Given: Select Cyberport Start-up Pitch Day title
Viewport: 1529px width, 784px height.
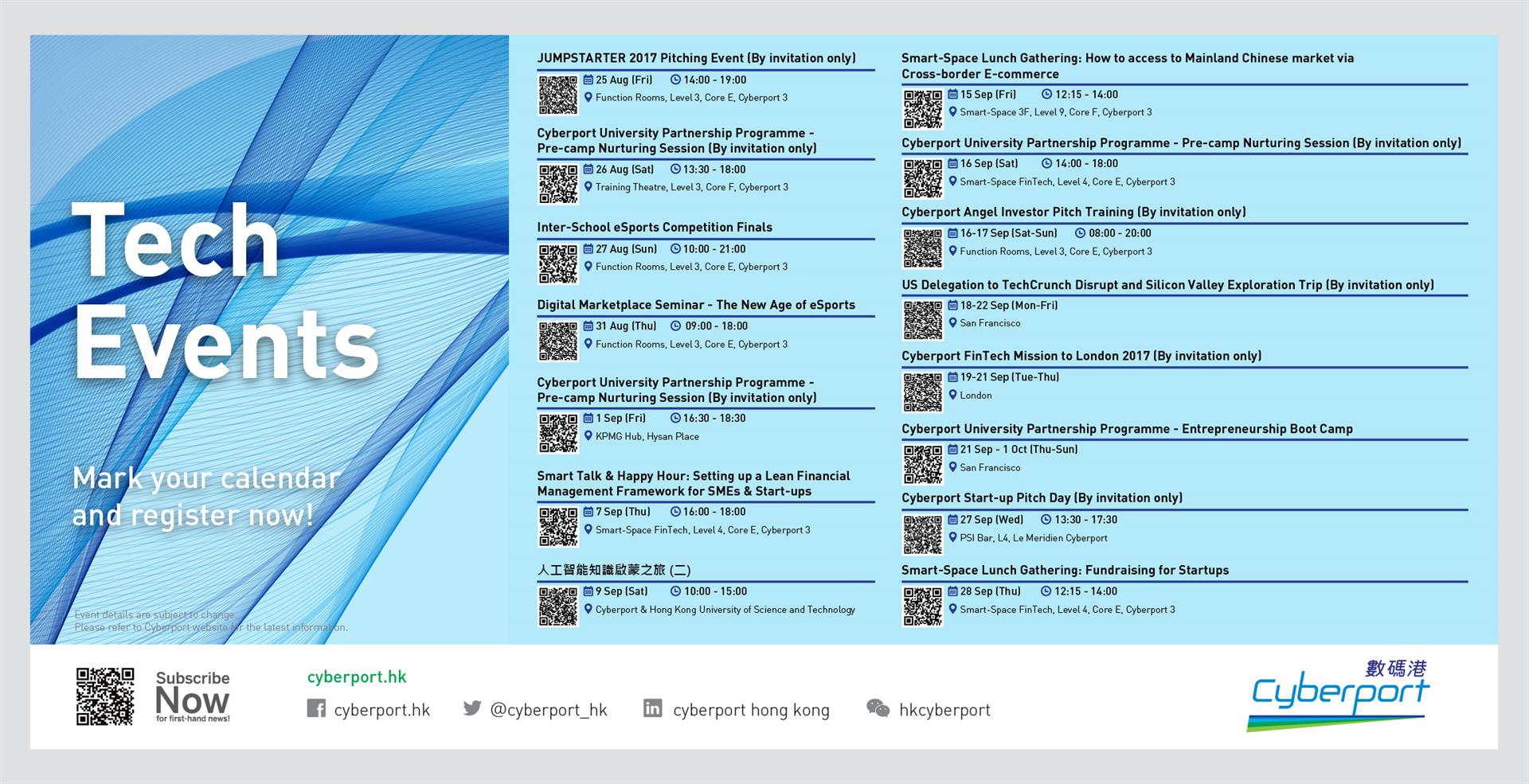Looking at the screenshot, I should (1042, 498).
